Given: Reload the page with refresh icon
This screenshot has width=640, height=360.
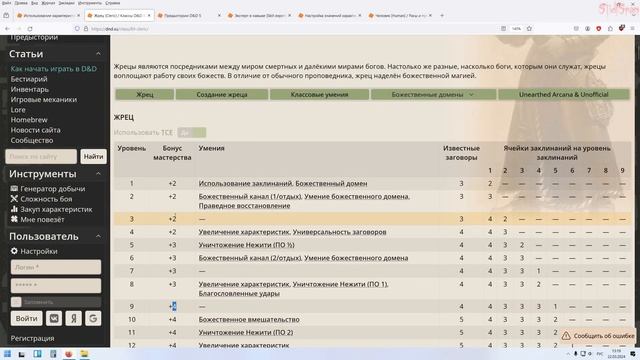Looking at the screenshot, I should click(x=30, y=29).
